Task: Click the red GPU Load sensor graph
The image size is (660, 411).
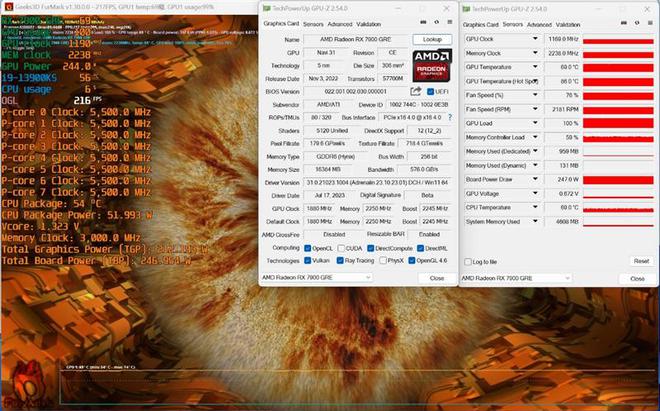Action: point(618,123)
